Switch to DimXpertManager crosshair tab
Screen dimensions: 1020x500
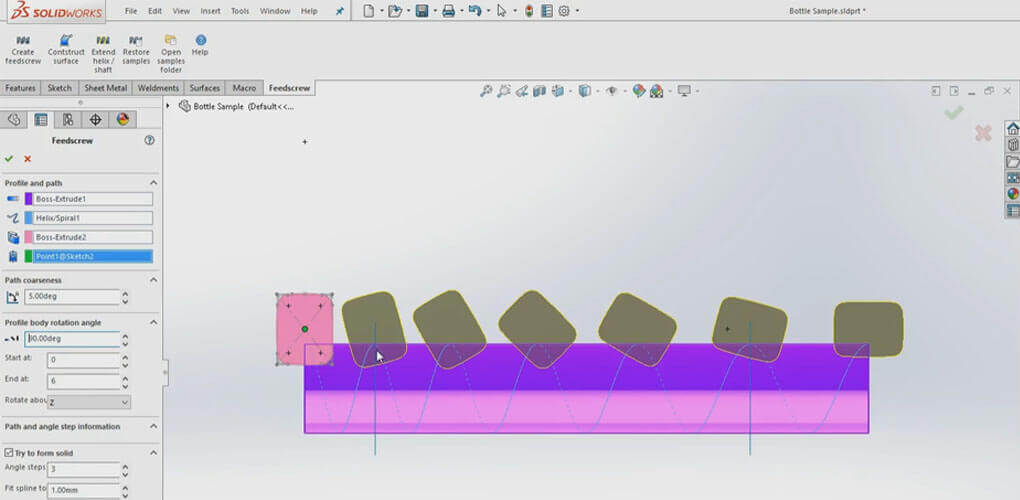click(96, 119)
